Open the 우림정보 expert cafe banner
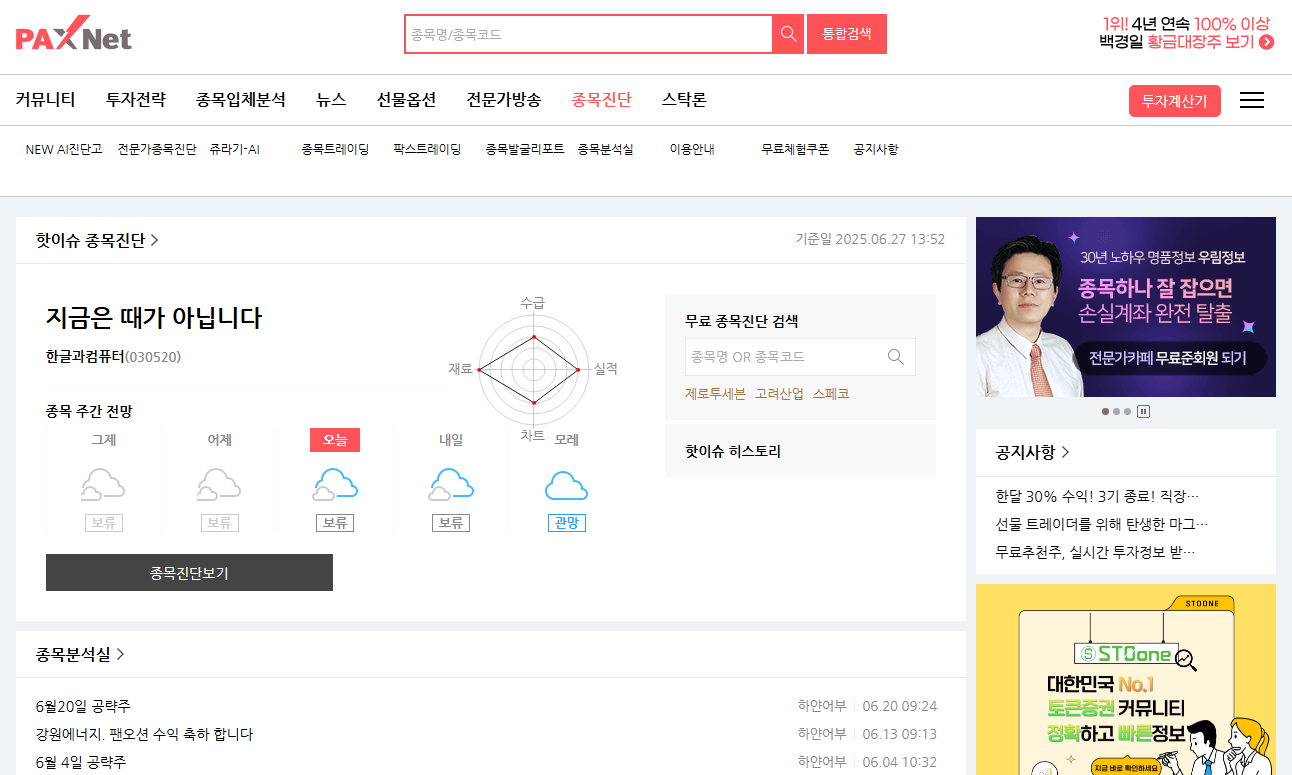Image resolution: width=1292 pixels, height=775 pixels. click(1126, 307)
